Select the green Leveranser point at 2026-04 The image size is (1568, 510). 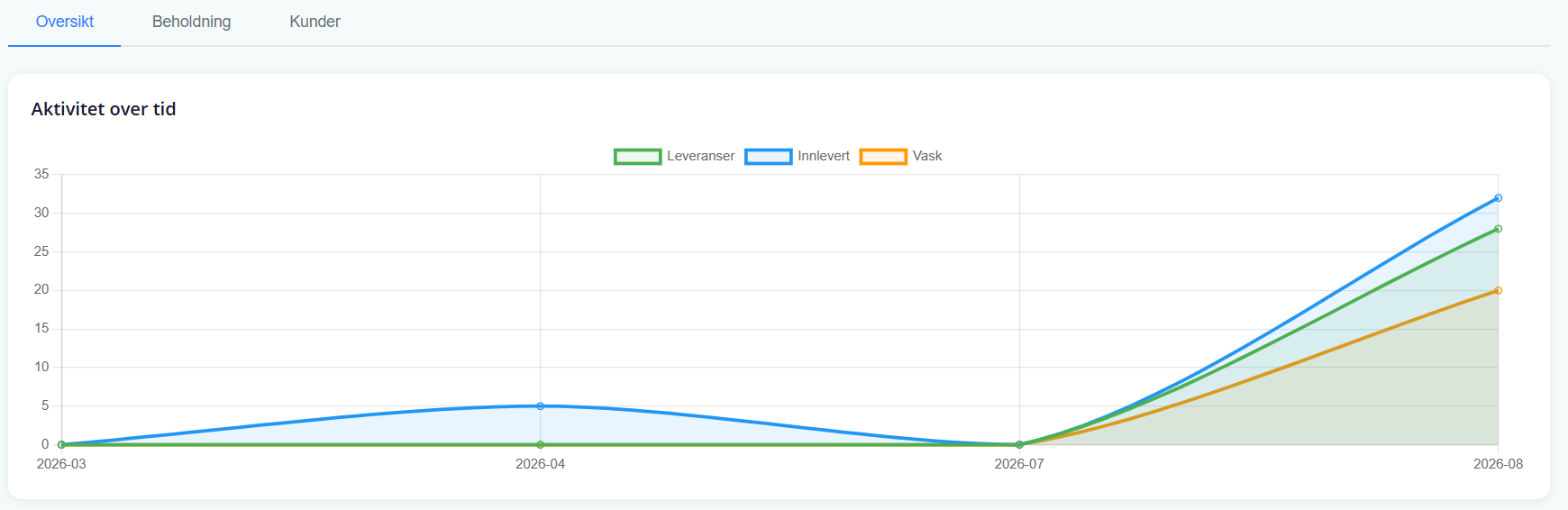pyautogui.click(x=541, y=444)
